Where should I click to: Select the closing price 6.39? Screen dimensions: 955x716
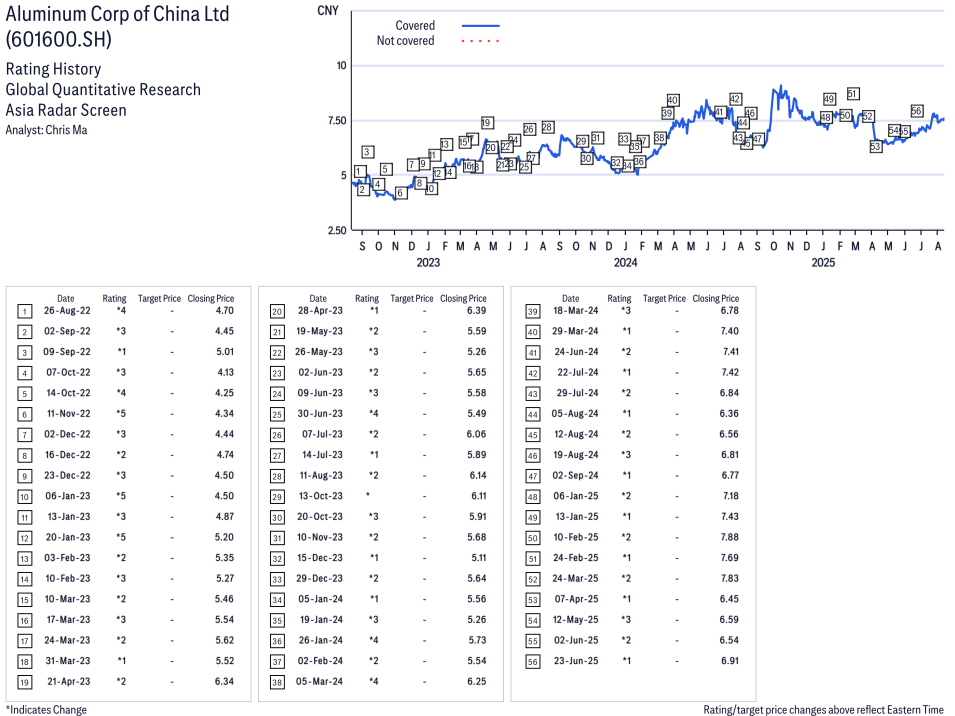477,311
